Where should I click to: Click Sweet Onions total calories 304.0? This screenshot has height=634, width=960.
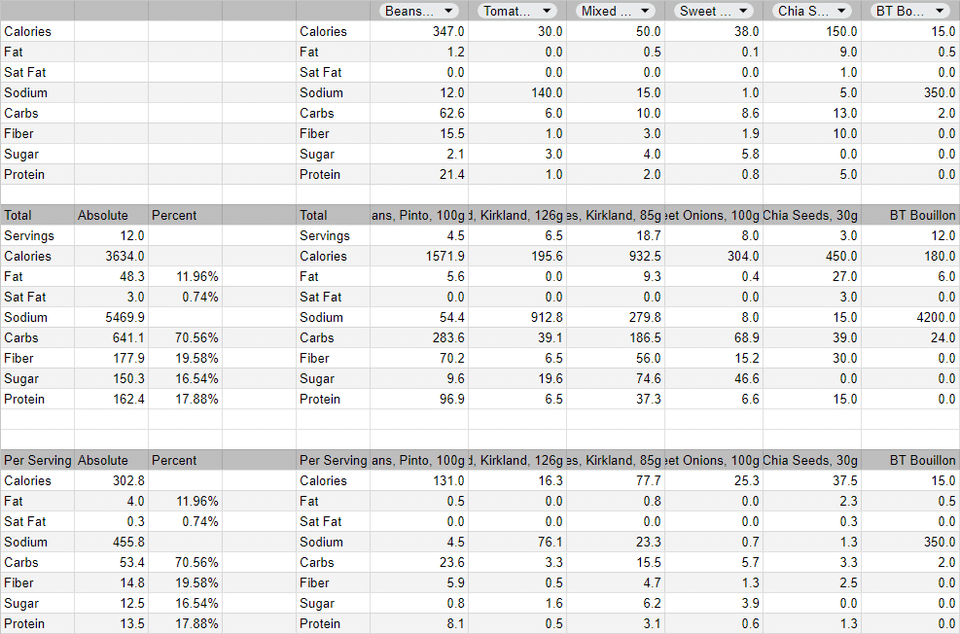714,256
